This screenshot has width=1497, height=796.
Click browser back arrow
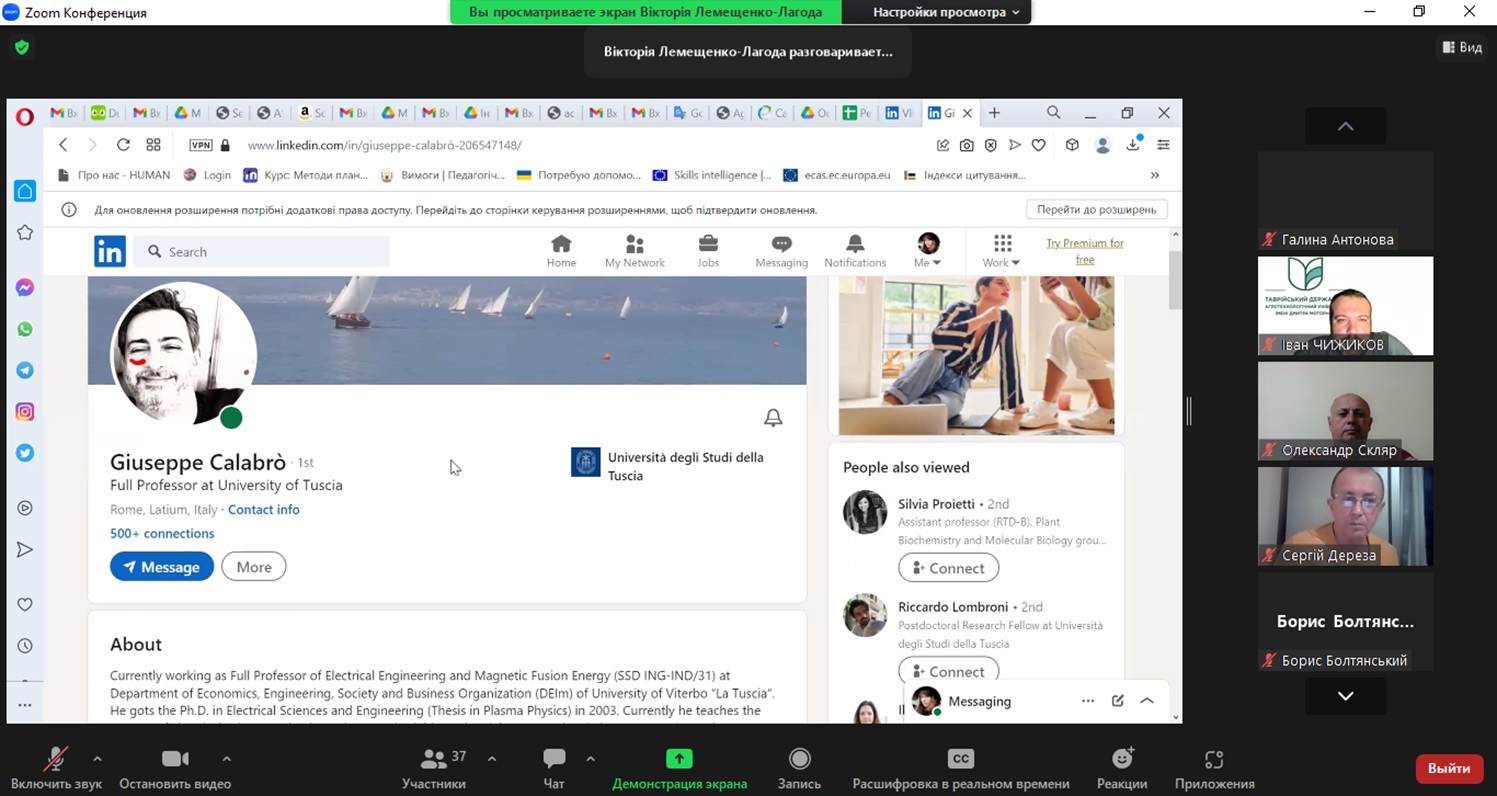click(x=63, y=145)
